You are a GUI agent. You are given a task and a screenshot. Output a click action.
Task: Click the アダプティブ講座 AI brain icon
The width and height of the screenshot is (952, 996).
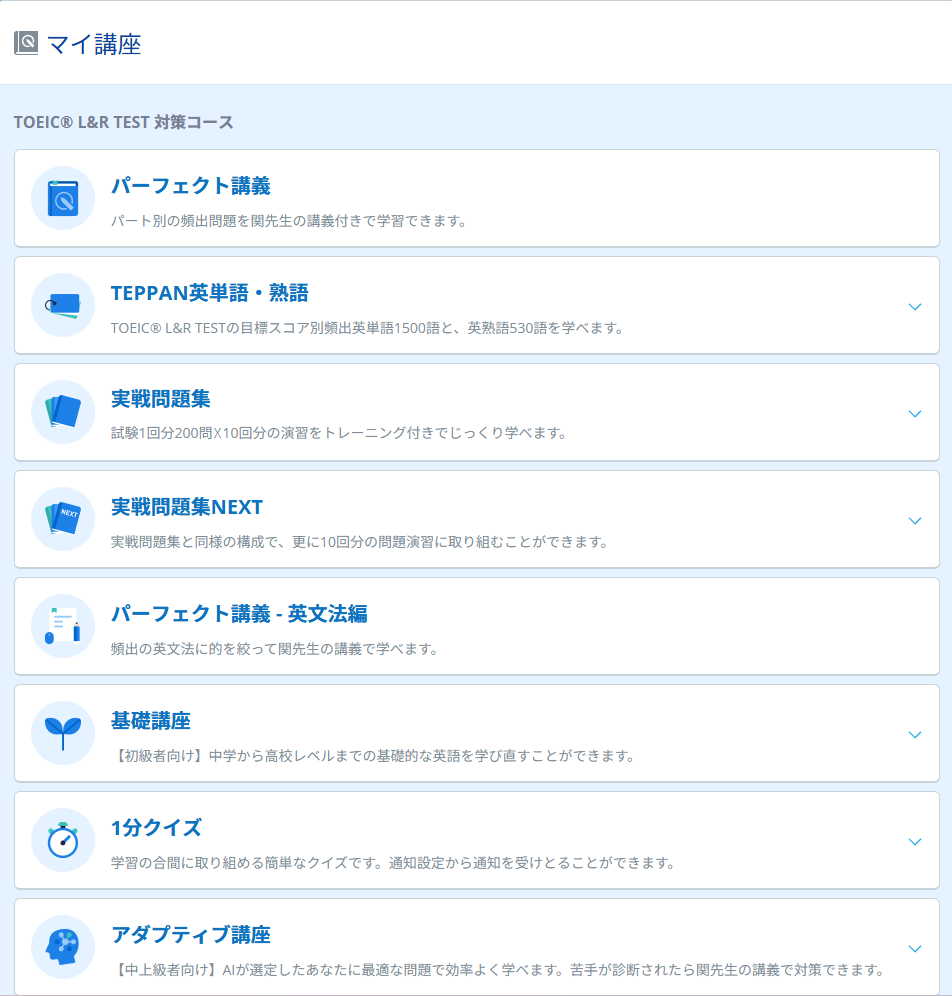[x=63, y=947]
